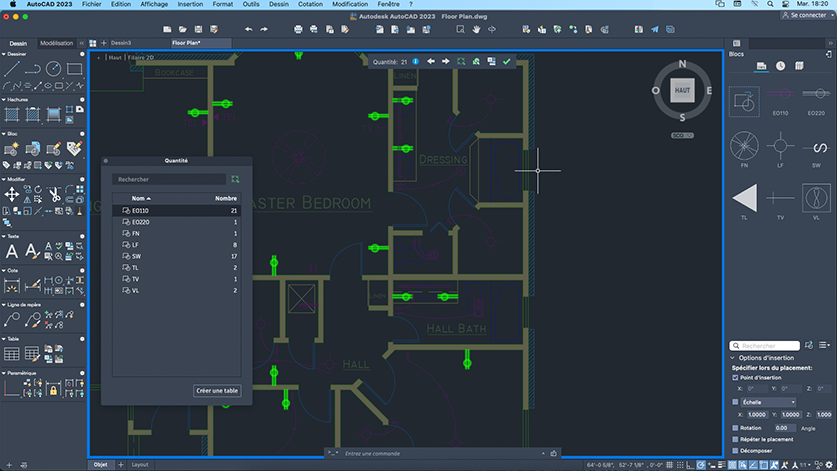Enable the Rotation checkbox
Viewport: 837px width, 471px height.
[735, 428]
